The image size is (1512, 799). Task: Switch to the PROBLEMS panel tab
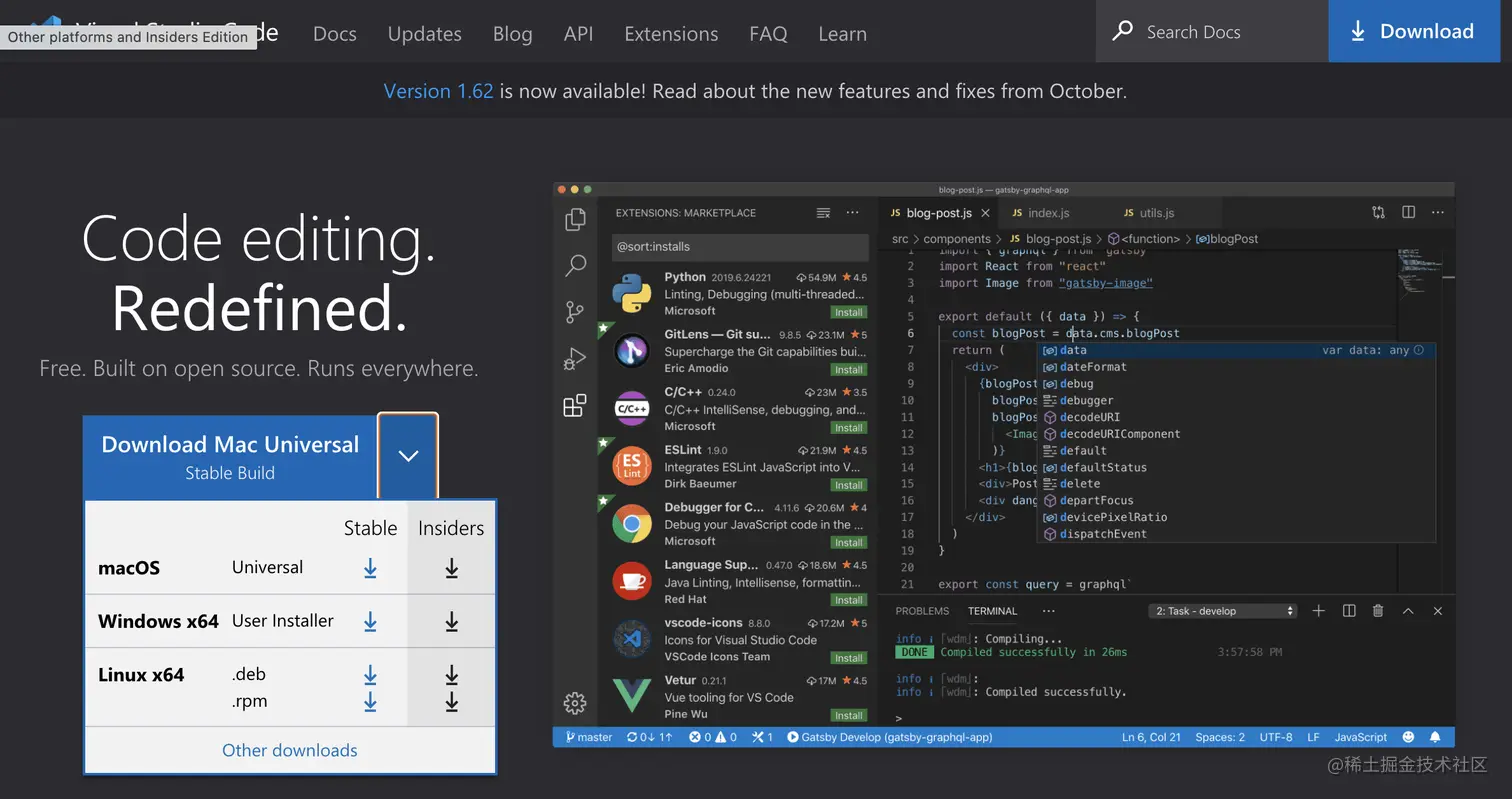click(922, 611)
